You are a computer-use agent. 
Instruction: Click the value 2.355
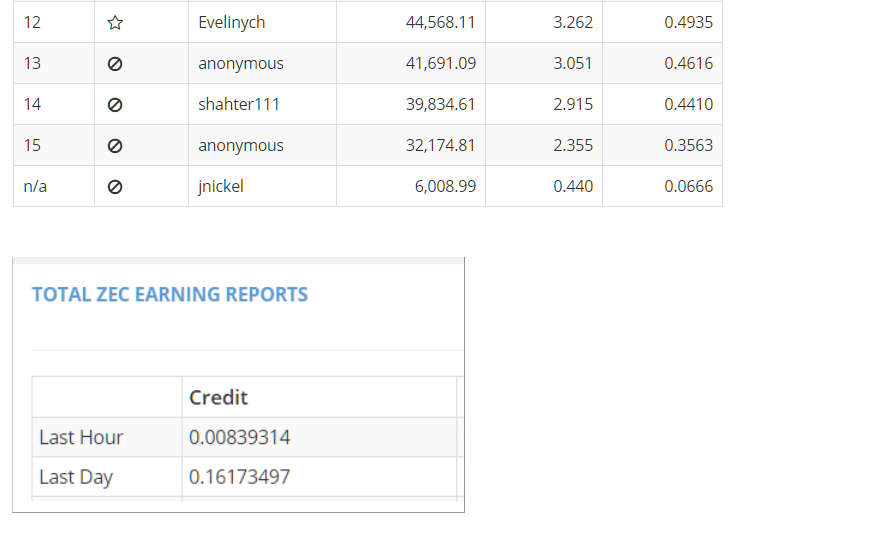[573, 145]
